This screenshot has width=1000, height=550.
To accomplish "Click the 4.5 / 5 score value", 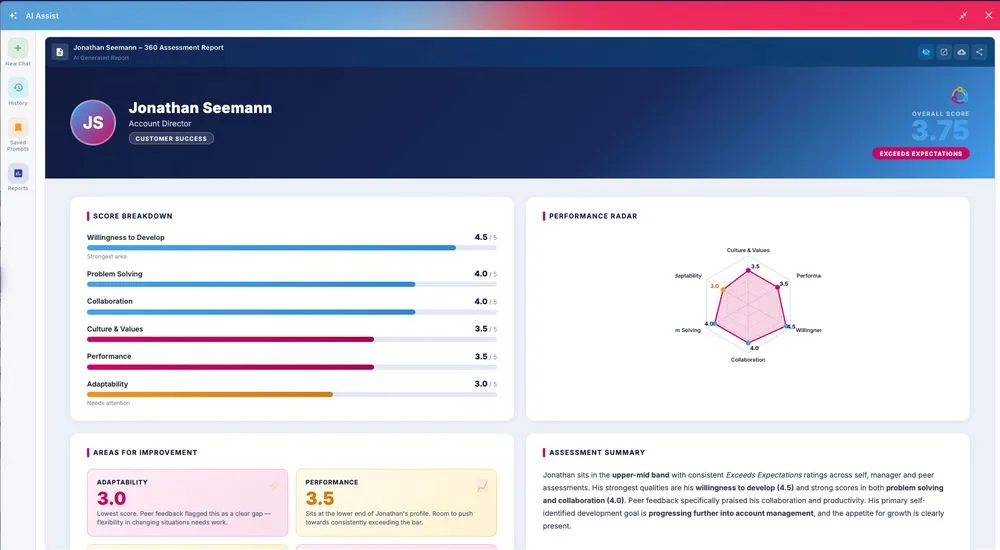I will tap(485, 237).
